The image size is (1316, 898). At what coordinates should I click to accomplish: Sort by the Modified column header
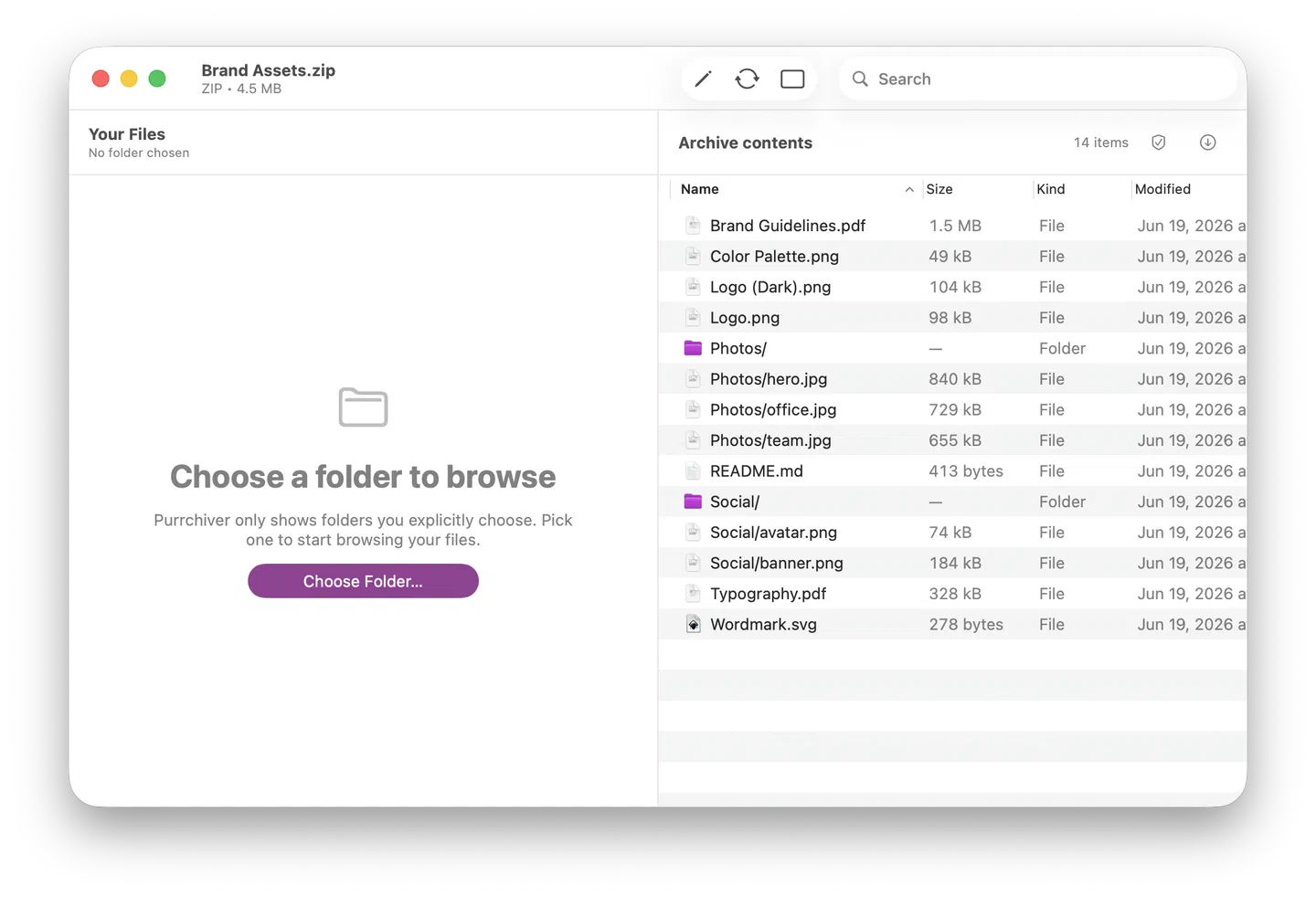[x=1162, y=189]
